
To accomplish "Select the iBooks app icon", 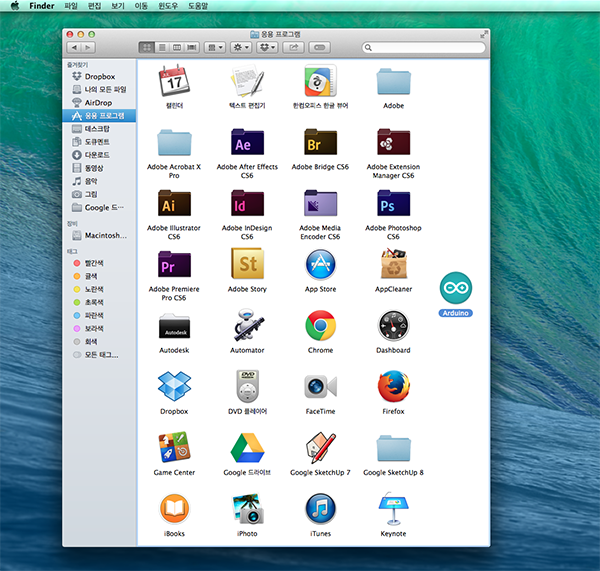I will [x=174, y=509].
